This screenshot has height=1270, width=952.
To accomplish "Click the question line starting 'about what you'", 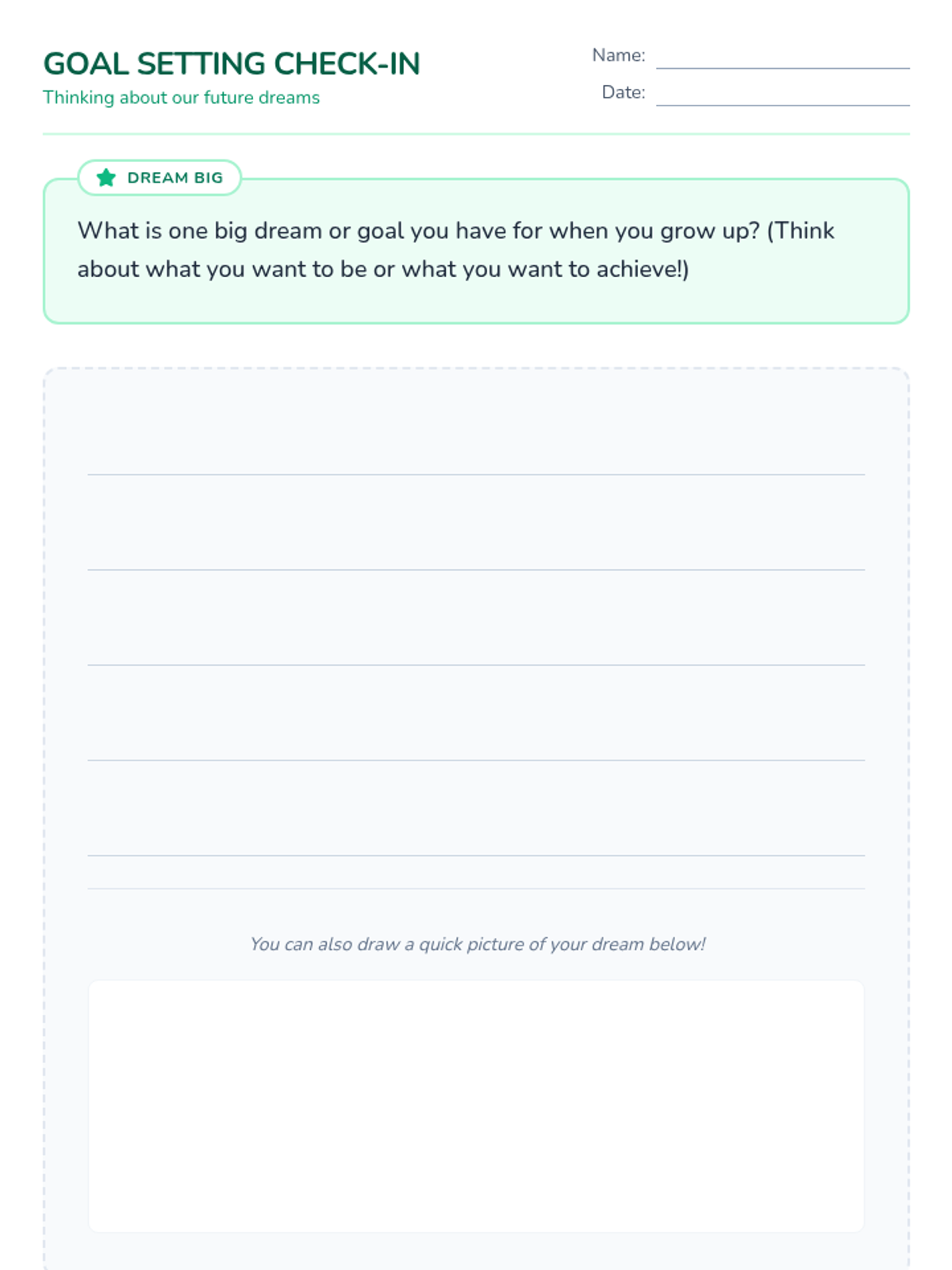I will click(382, 269).
